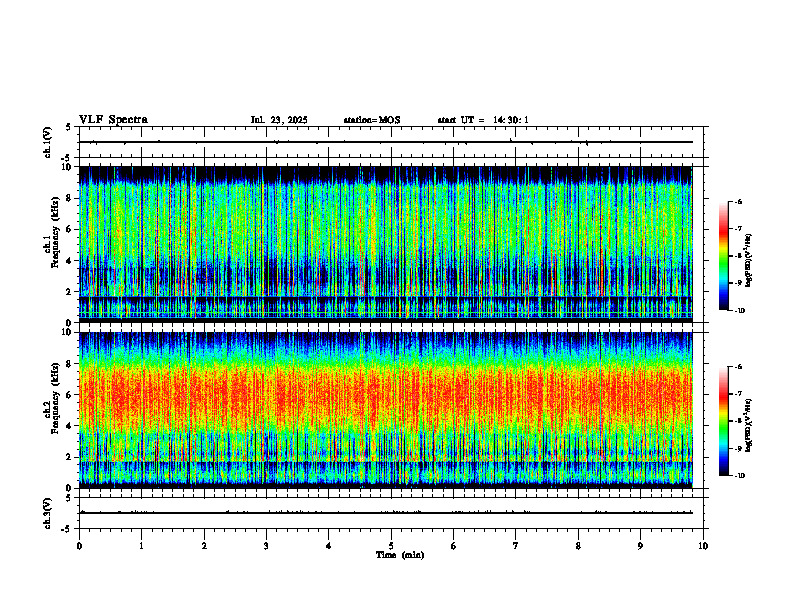This screenshot has width=792, height=612.
Task: Click the "-10" tick on ch.1 color bar
Action: [739, 311]
